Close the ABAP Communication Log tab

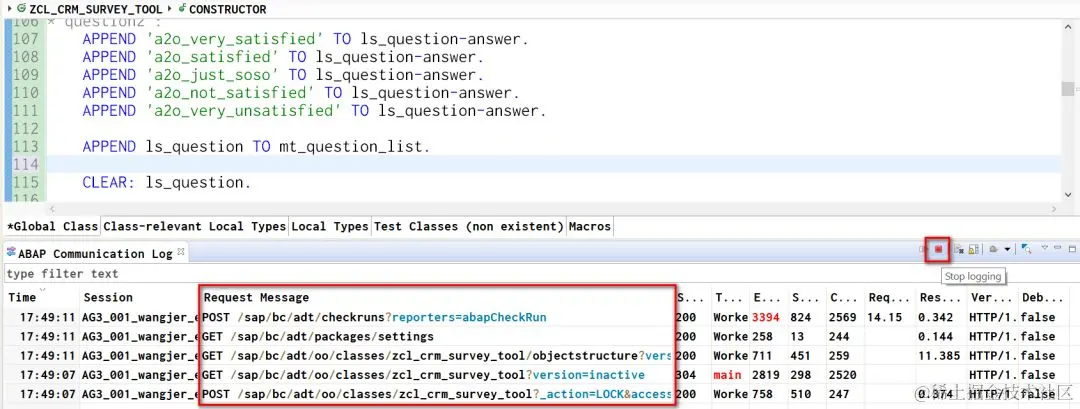pyautogui.click(x=182, y=253)
